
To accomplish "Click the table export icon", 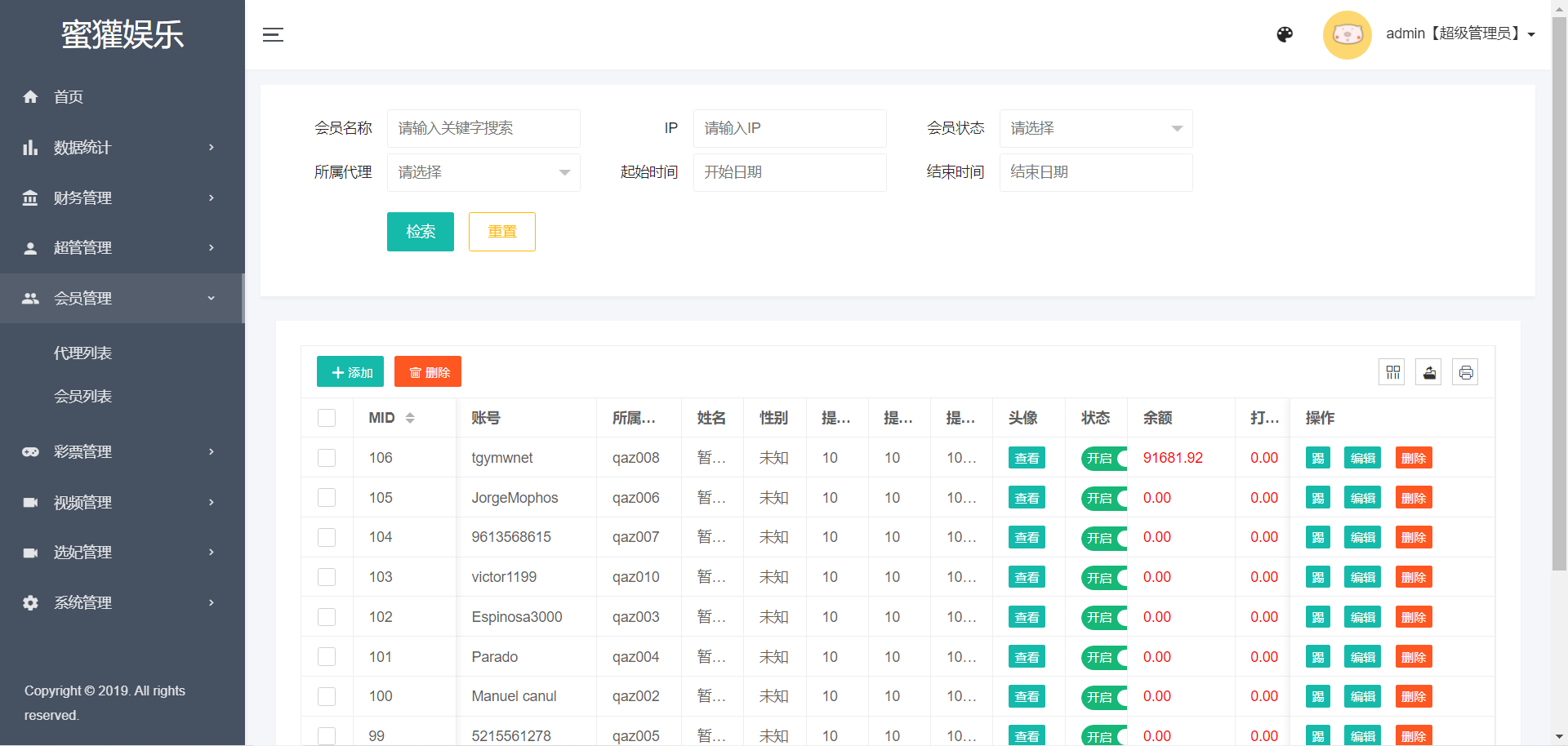I will pyautogui.click(x=1428, y=372).
